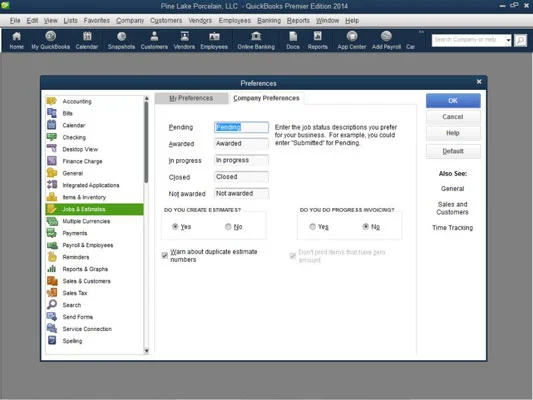This screenshot has height=400, width=533.
Task: Switch to Company Preferences tab
Action: pyautogui.click(x=266, y=98)
